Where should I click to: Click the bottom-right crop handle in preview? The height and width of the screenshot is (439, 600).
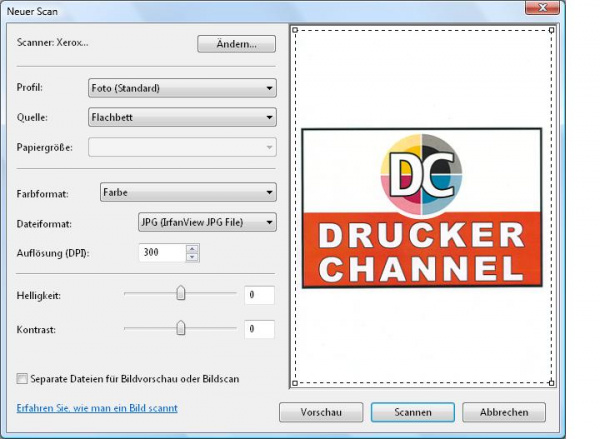click(x=552, y=383)
